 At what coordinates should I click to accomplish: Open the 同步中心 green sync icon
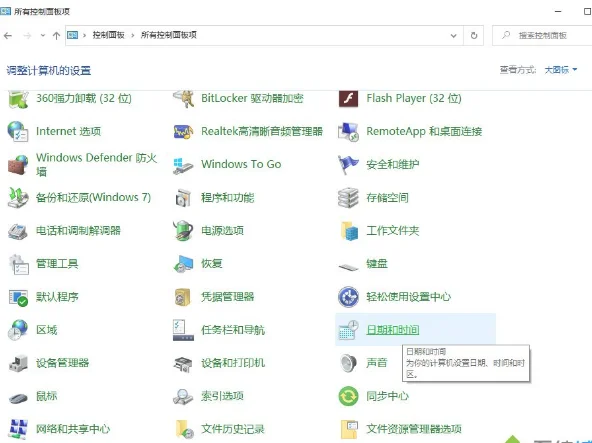[x=348, y=396]
